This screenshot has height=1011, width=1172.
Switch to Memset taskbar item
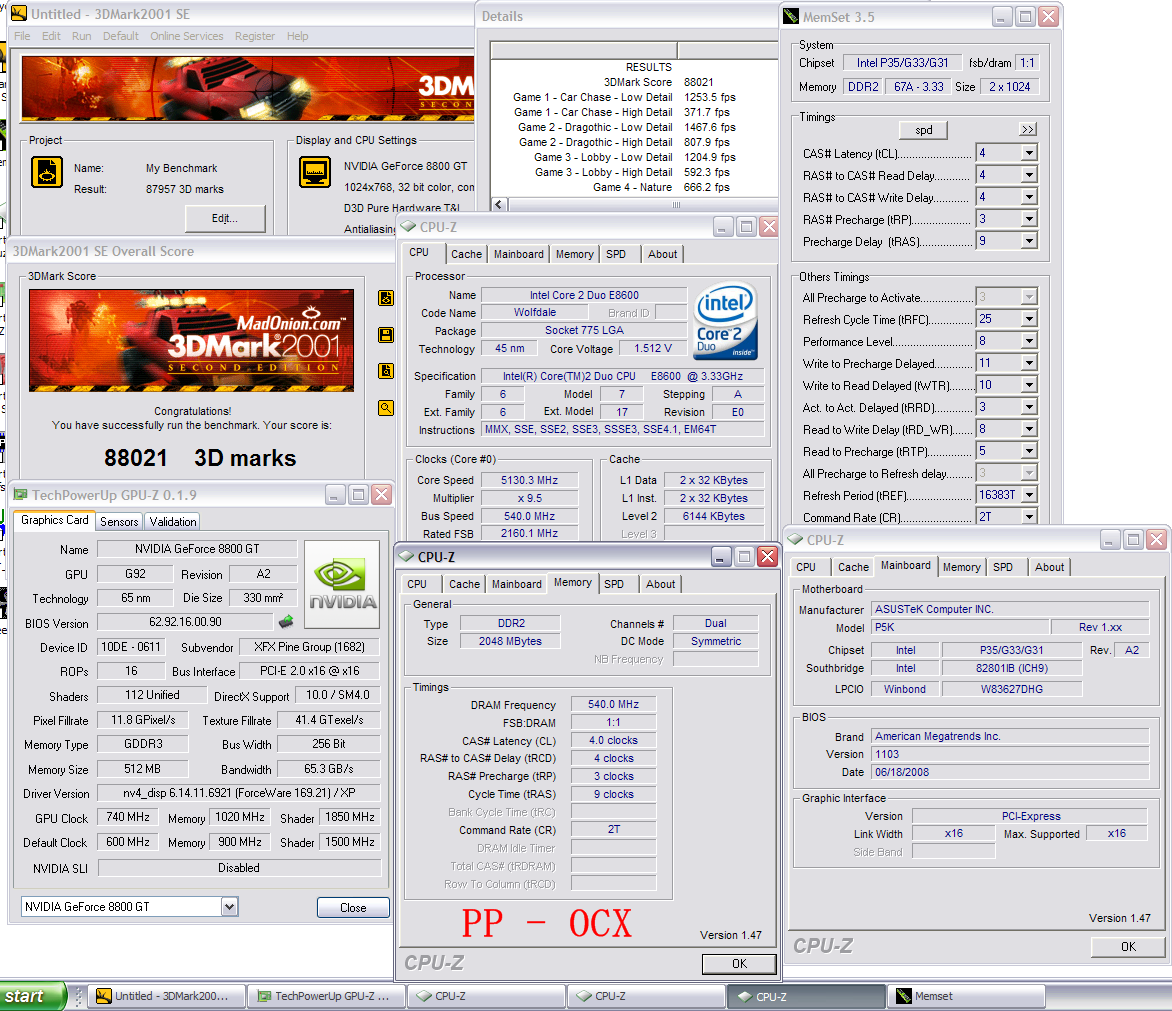point(966,996)
